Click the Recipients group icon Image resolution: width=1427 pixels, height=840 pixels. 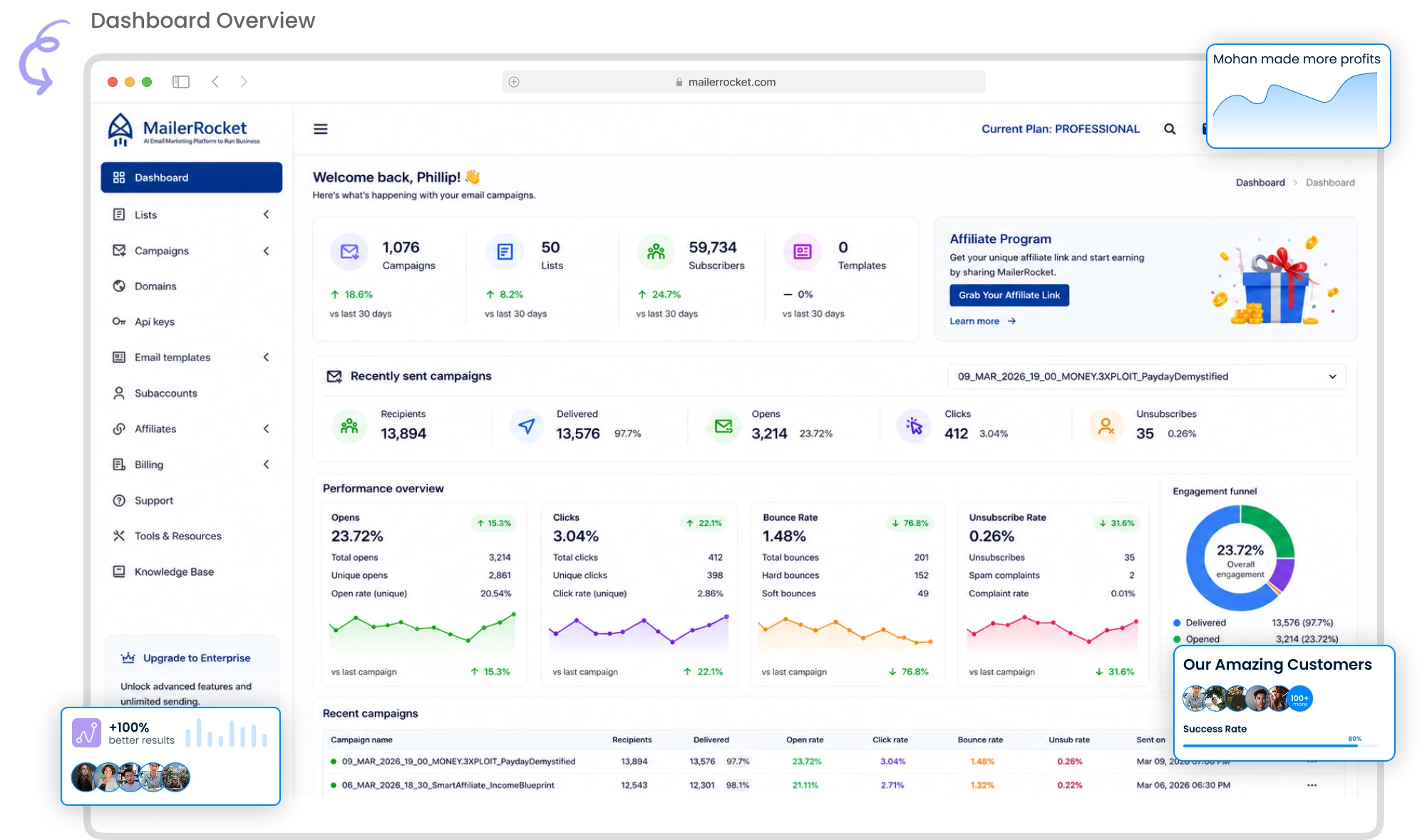[349, 426]
